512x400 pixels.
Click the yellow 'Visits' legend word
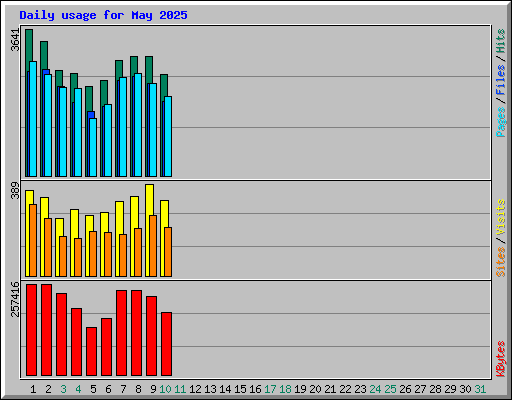point(501,218)
